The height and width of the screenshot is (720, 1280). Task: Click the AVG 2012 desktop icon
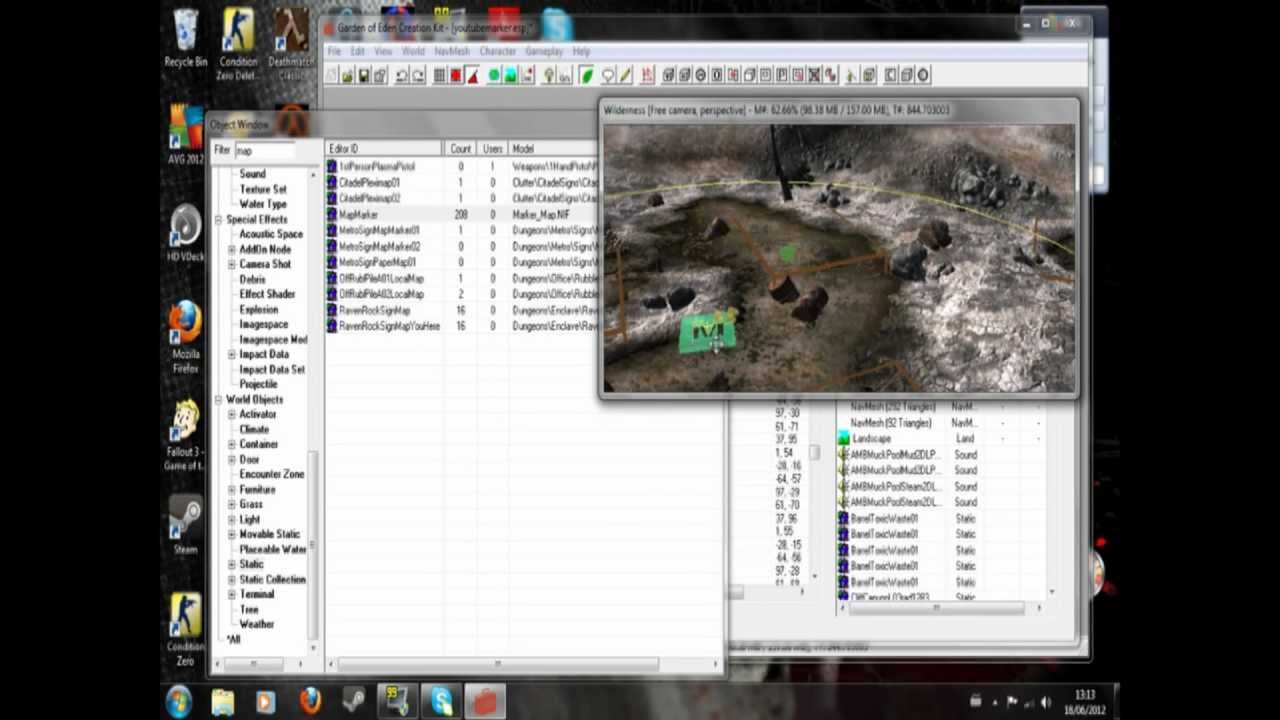(186, 135)
